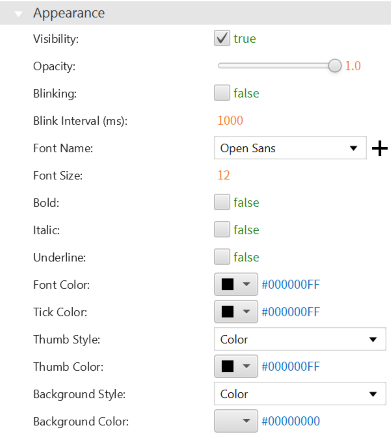The height and width of the screenshot is (434, 391).
Task: Turn on the Italic checkbox
Action: tap(222, 230)
